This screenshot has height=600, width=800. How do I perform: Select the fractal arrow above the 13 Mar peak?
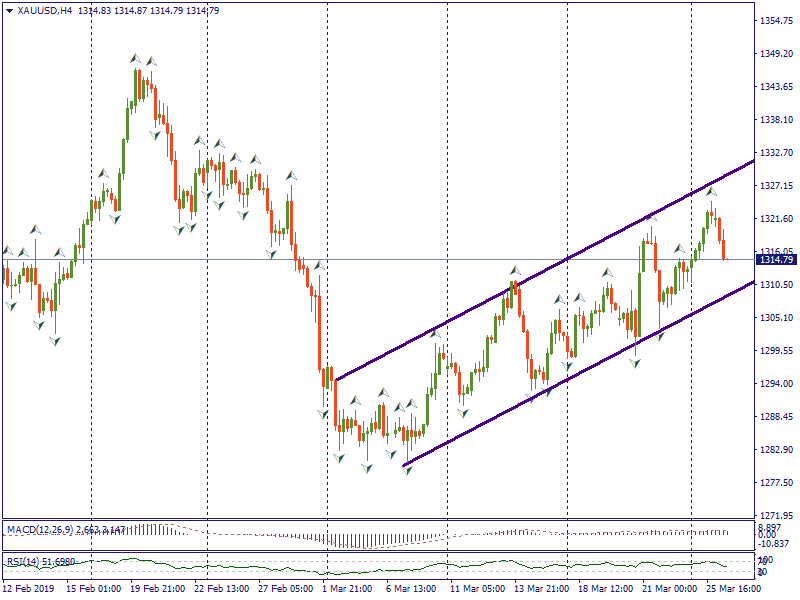[x=515, y=270]
